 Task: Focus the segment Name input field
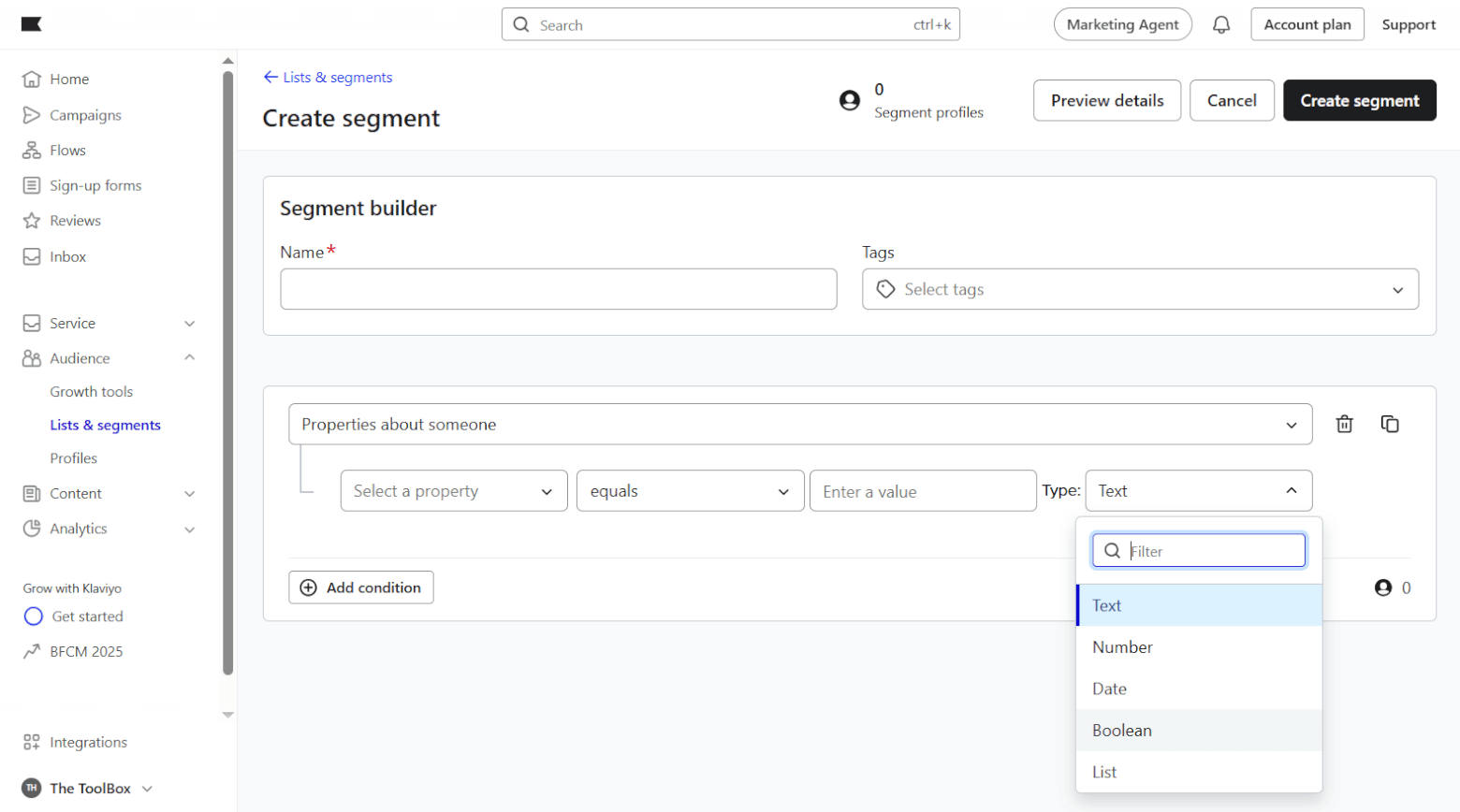point(558,290)
